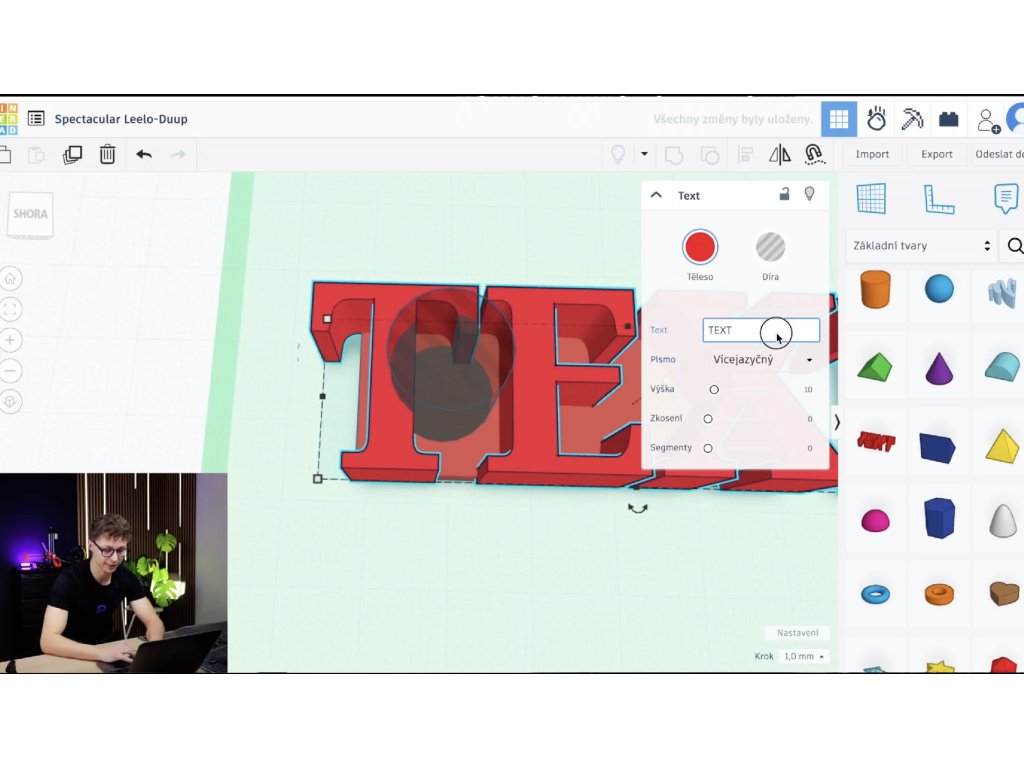Pick the orange cylinder shape
The width and height of the screenshot is (1024, 768).
[x=875, y=289]
